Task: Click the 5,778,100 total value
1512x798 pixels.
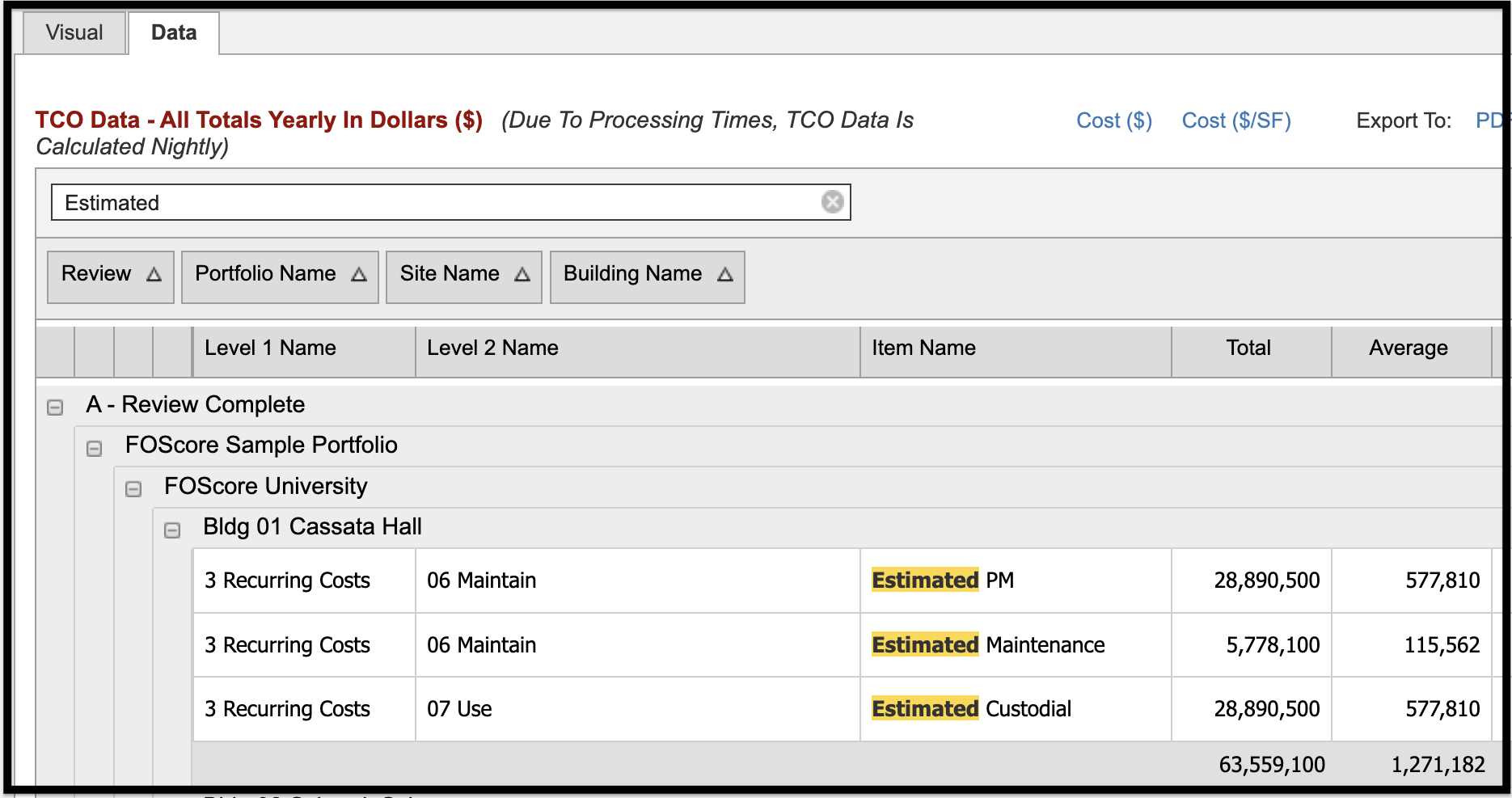Action: 1273,645
